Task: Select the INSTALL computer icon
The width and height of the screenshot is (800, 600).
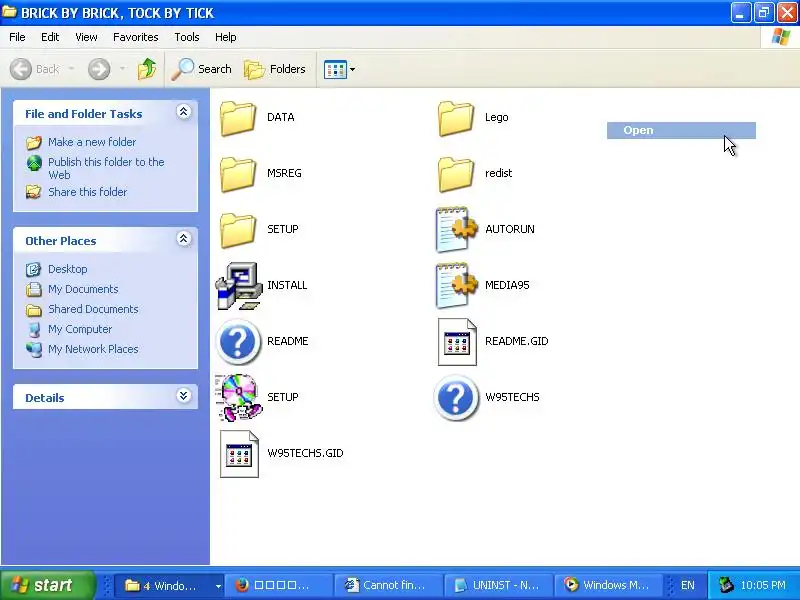Action: tap(238, 286)
